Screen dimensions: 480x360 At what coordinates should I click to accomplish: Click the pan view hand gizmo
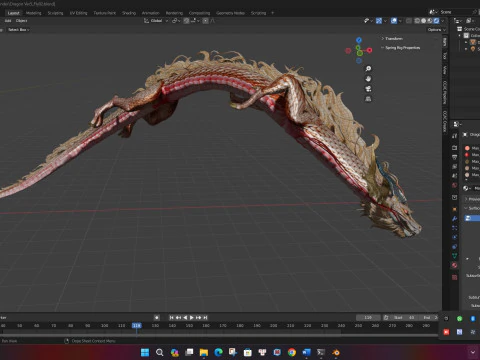click(368, 79)
